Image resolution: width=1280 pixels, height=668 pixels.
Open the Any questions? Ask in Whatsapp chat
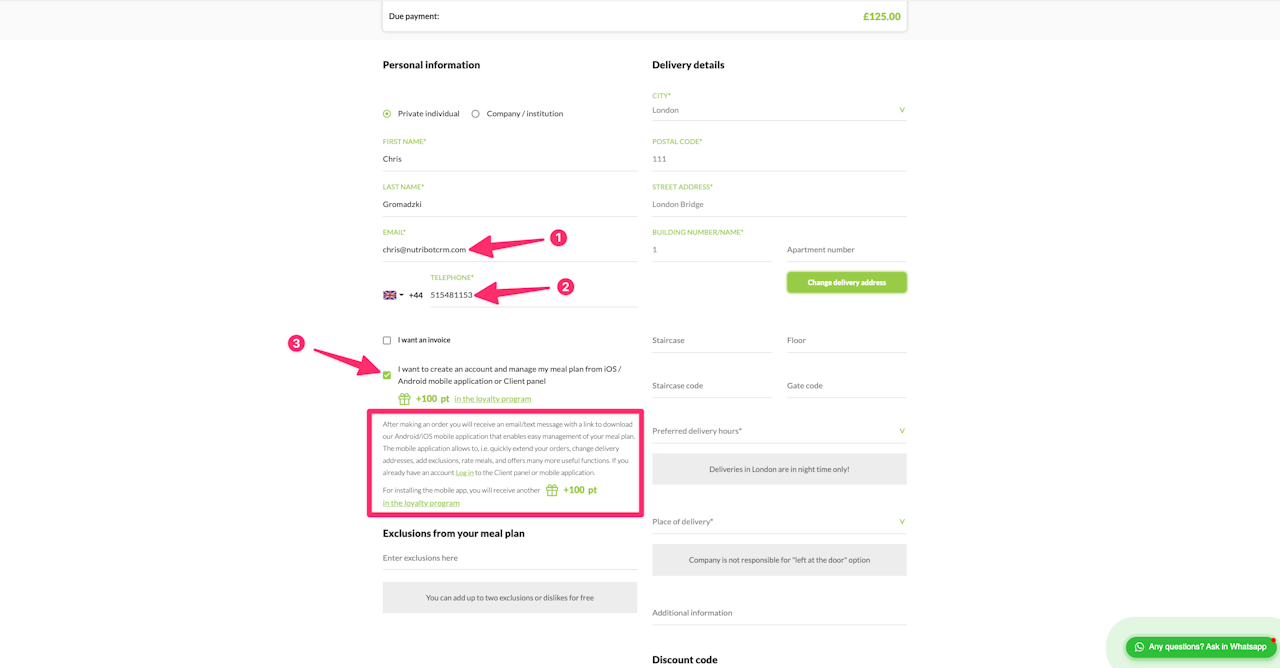(x=1200, y=647)
